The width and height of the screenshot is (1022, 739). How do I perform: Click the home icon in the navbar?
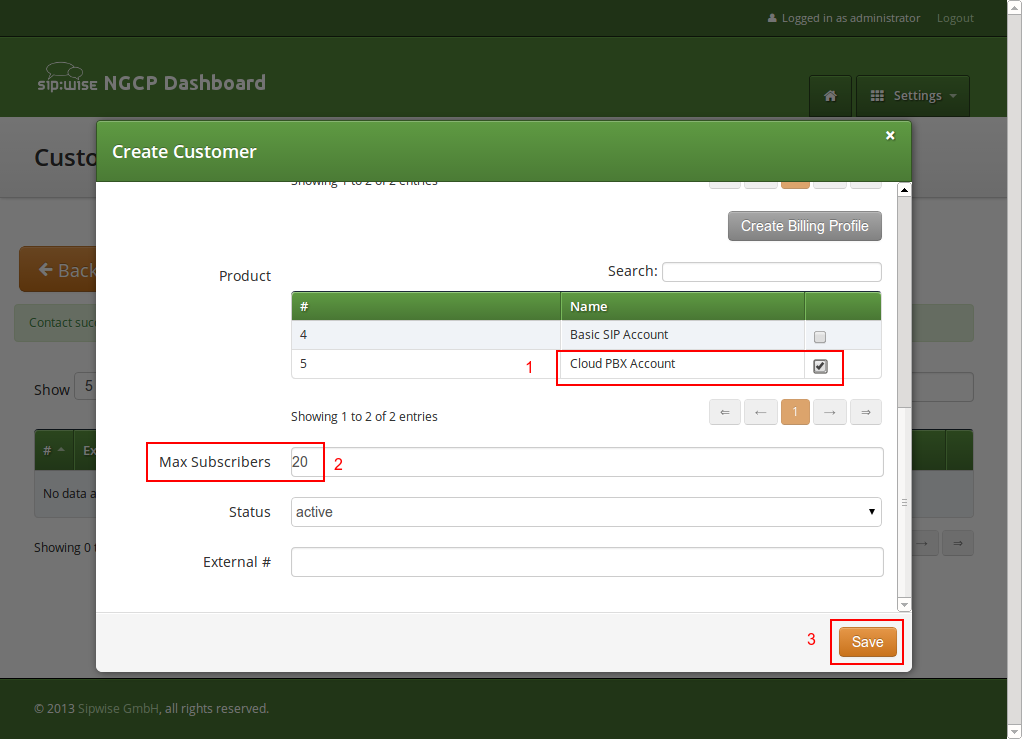830,95
